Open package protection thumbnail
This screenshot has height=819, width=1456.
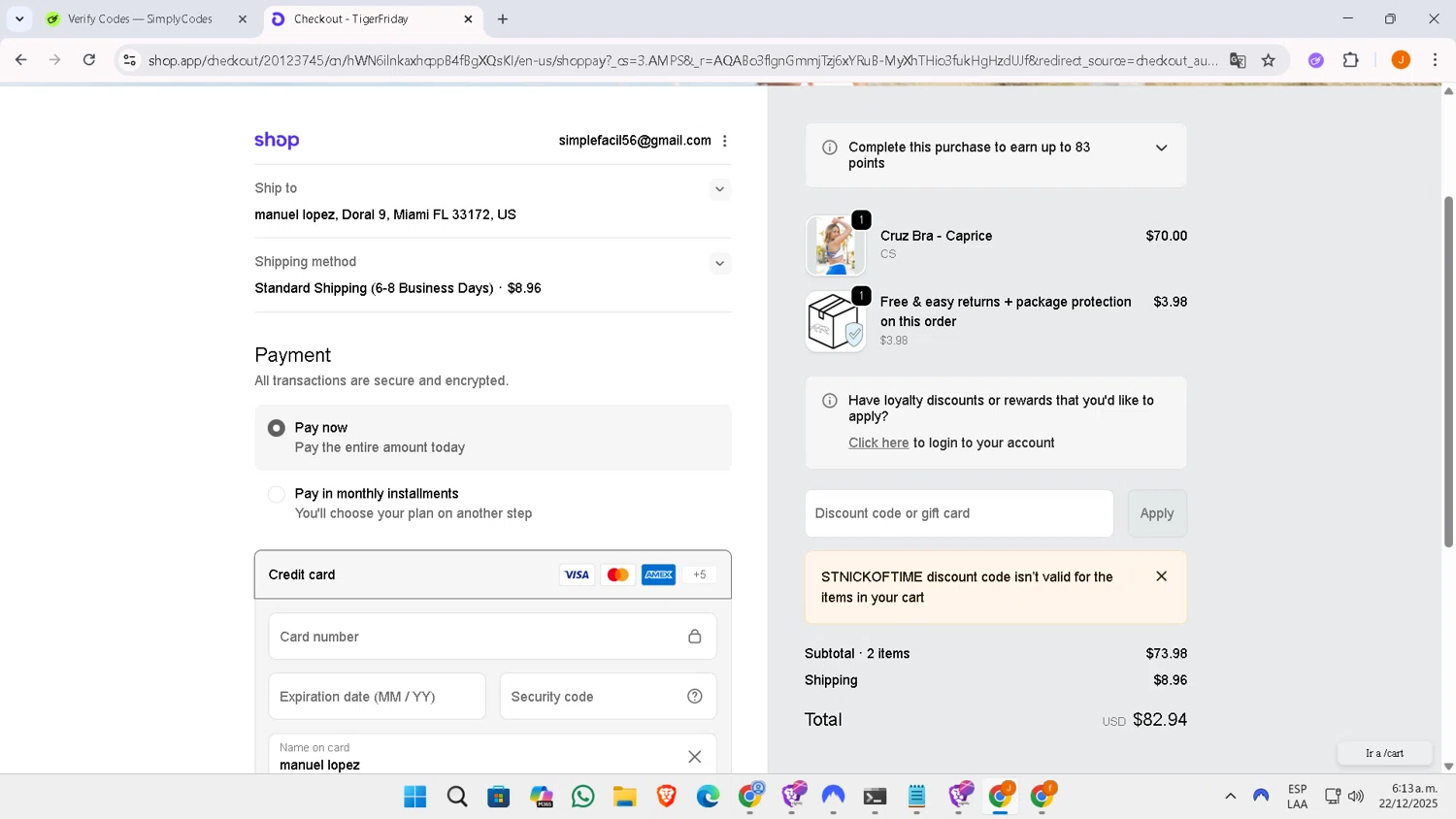[x=835, y=321]
